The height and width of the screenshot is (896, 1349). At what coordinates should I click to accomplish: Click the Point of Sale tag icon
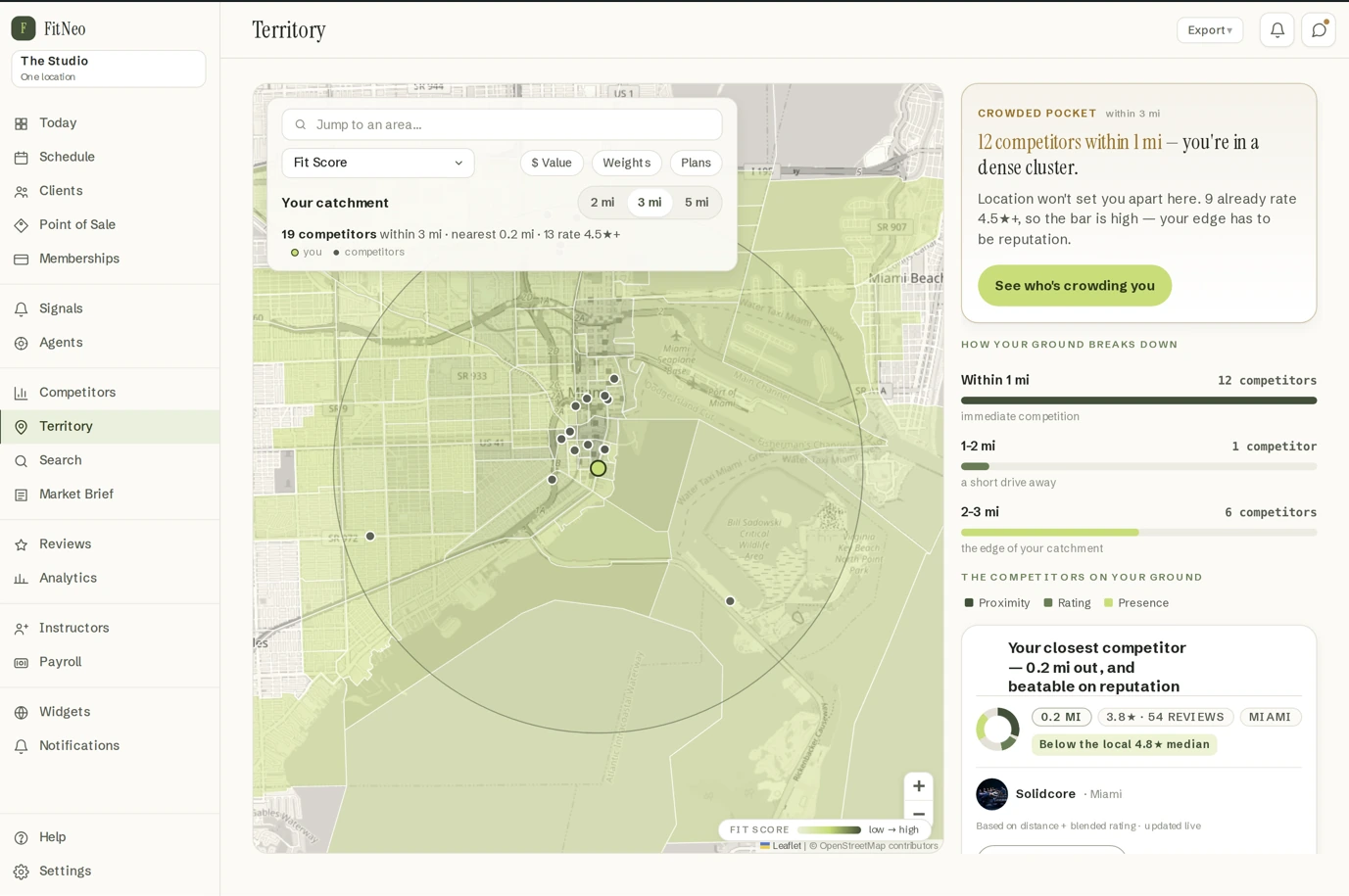pyautogui.click(x=22, y=225)
